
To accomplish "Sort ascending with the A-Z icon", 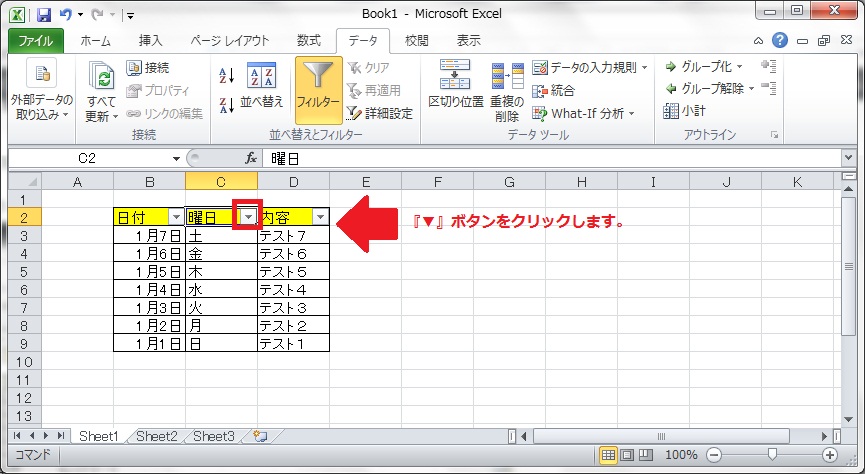I will tap(227, 76).
